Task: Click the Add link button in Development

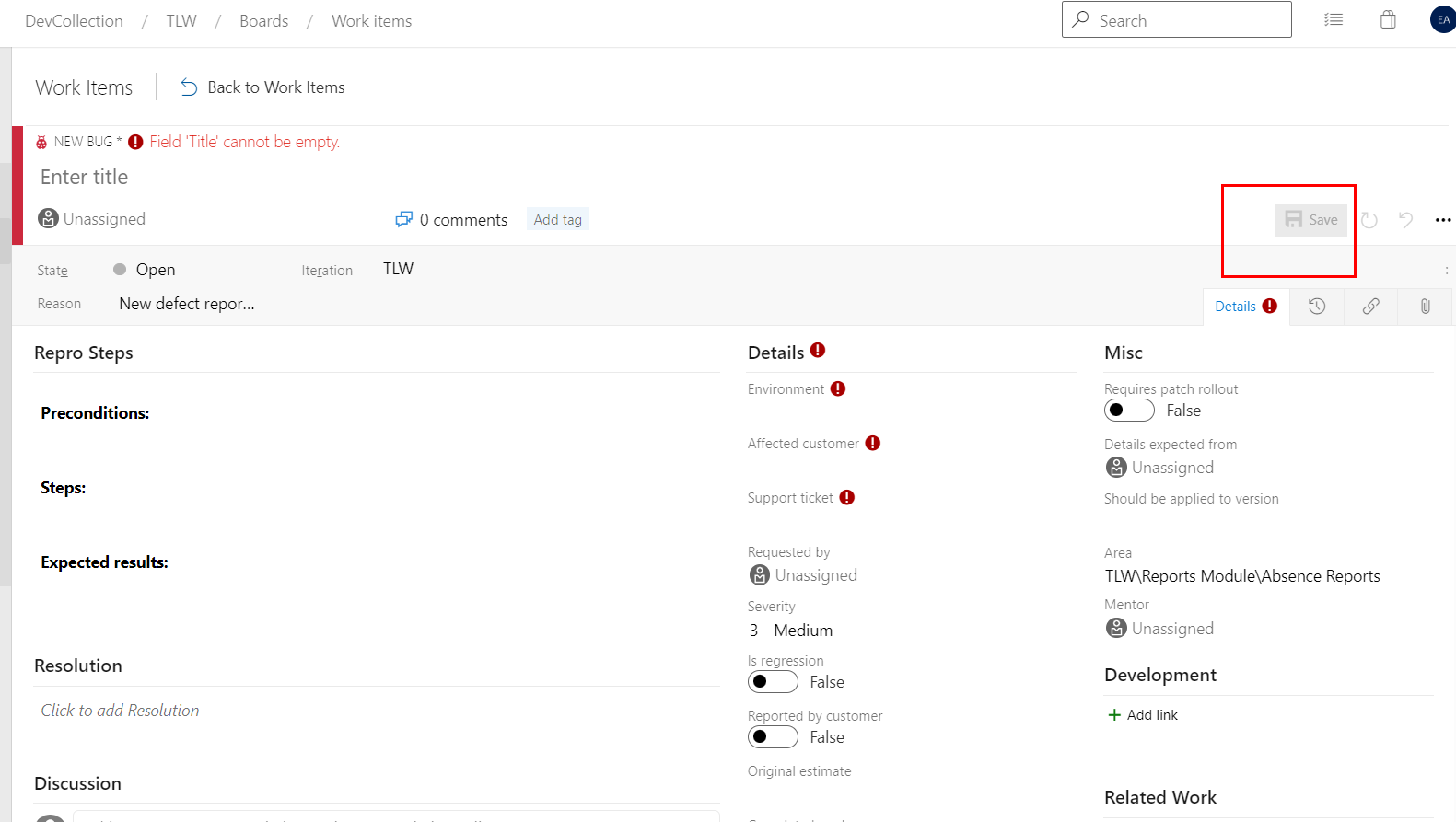Action: pos(1142,715)
